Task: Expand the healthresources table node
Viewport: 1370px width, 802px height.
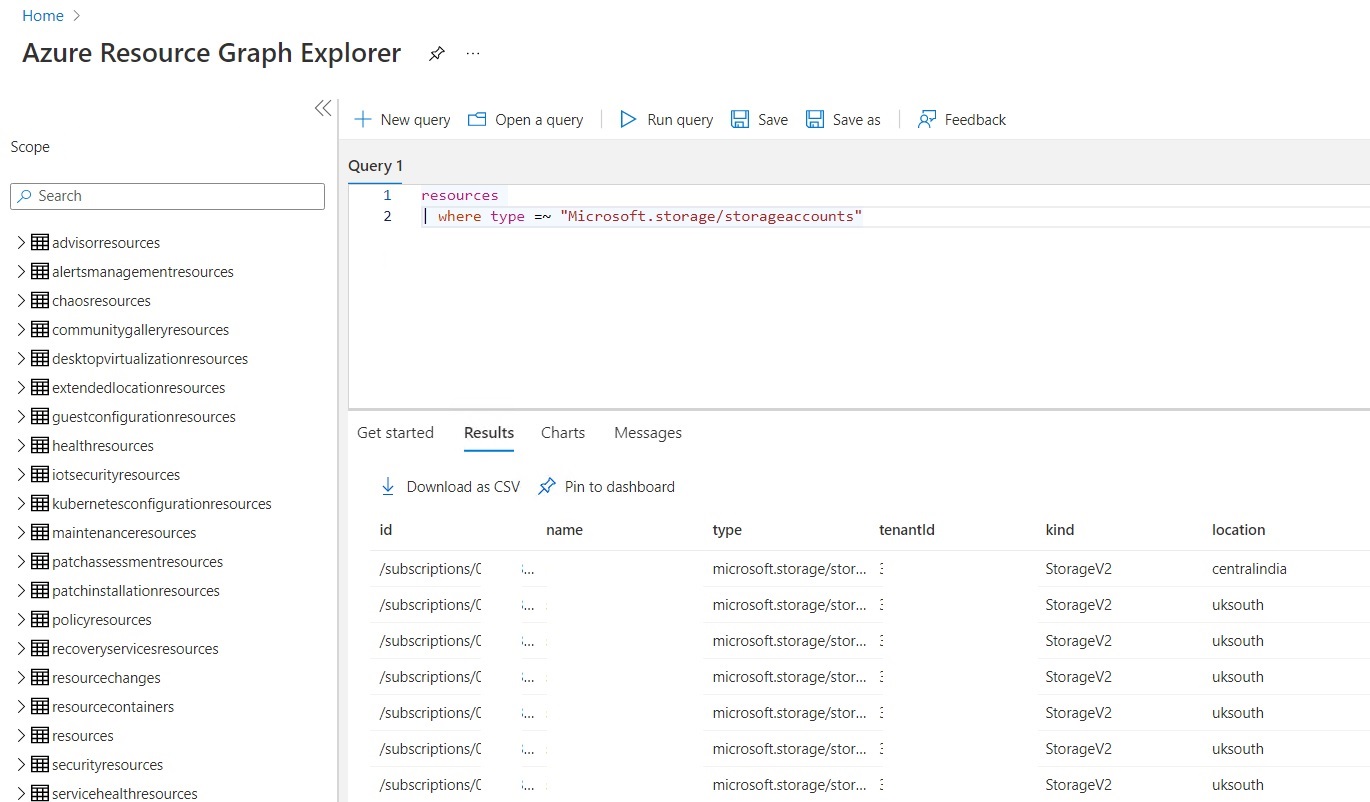Action: tap(21, 446)
